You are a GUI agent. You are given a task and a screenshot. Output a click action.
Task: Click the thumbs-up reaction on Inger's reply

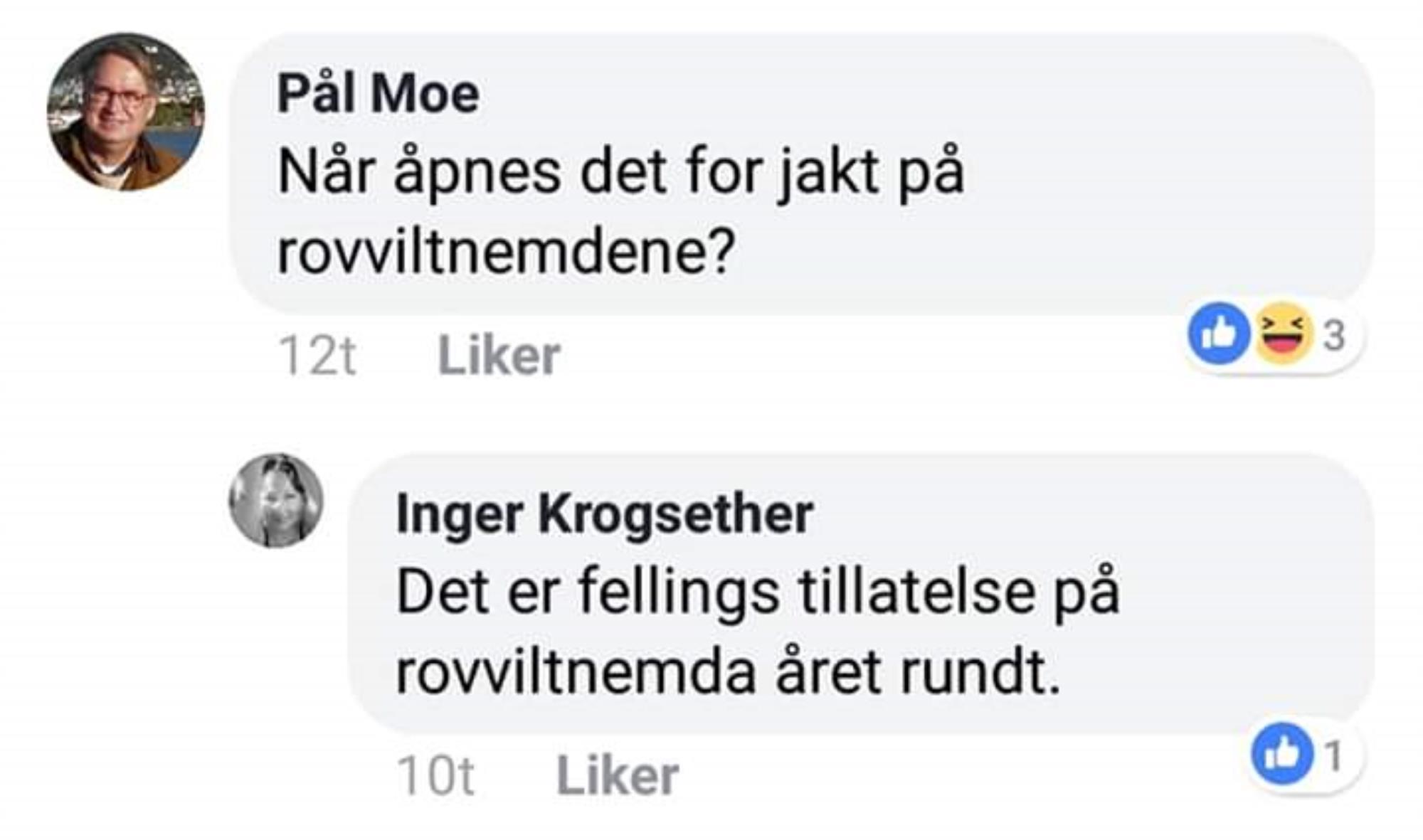tap(1282, 753)
